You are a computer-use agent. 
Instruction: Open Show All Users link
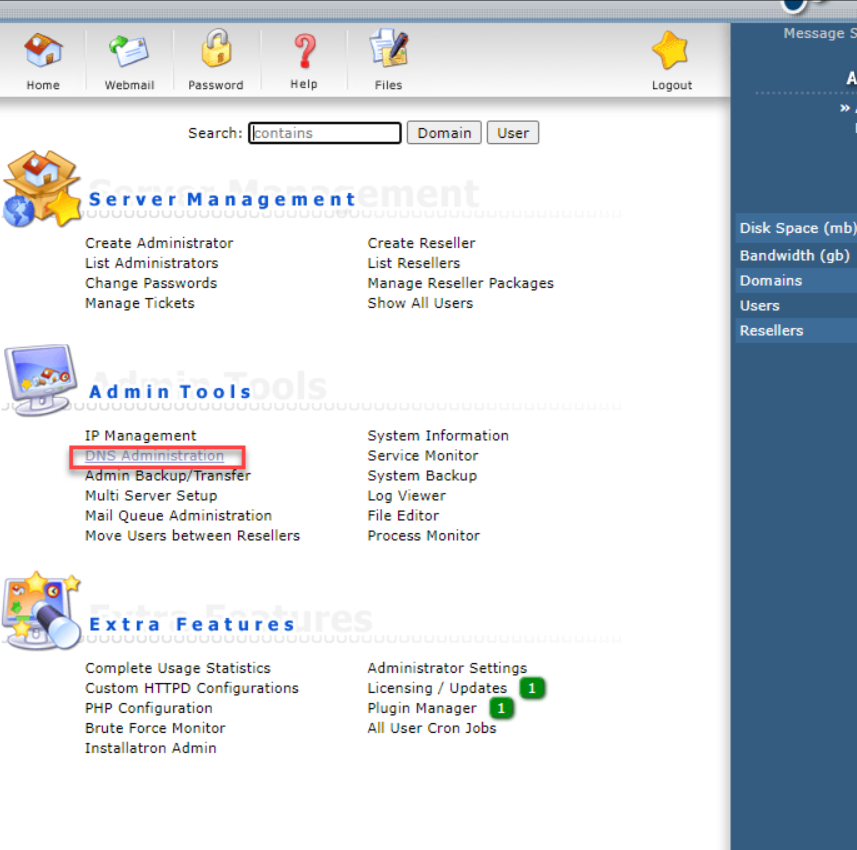(420, 303)
